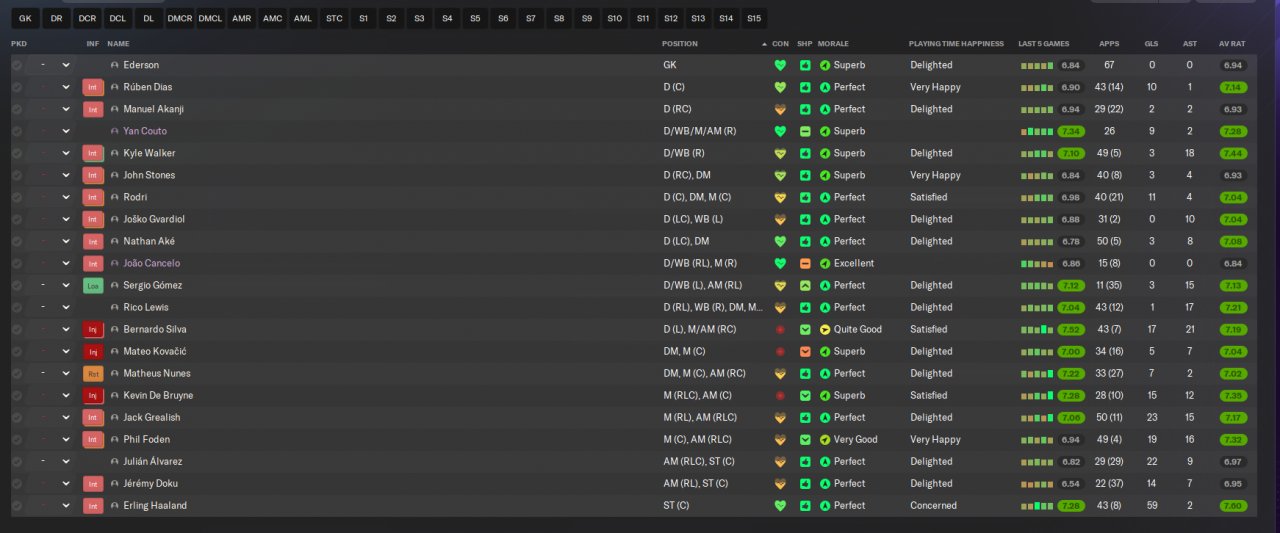Toggle the picked checkmark for Sergio Gómez
Screen dimensions: 1280x533
click(17, 285)
